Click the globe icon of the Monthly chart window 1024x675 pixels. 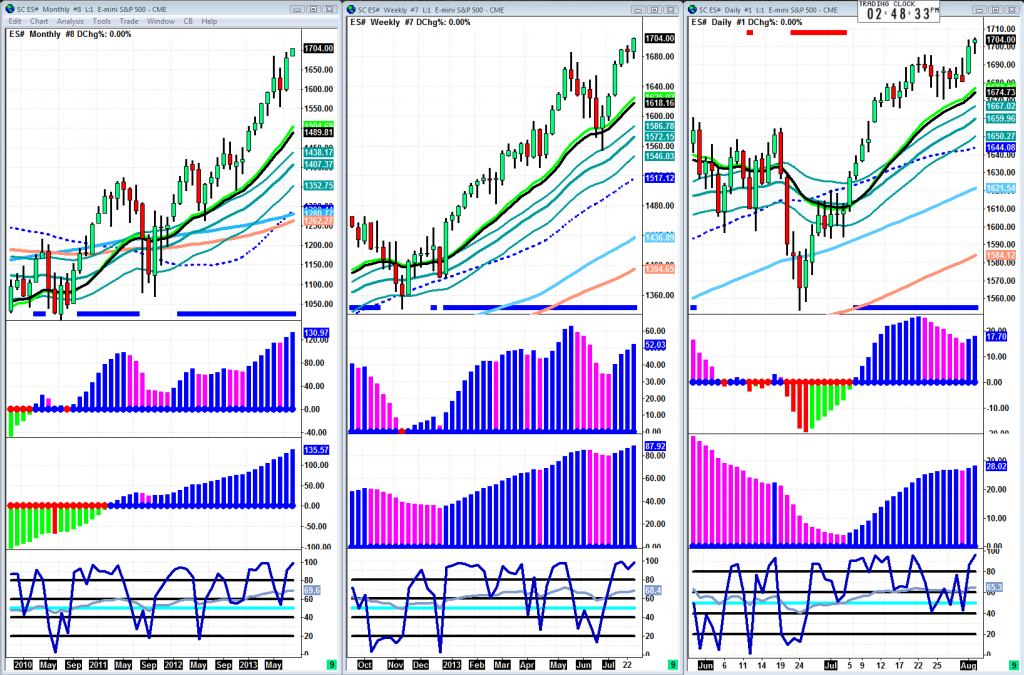pos(10,8)
